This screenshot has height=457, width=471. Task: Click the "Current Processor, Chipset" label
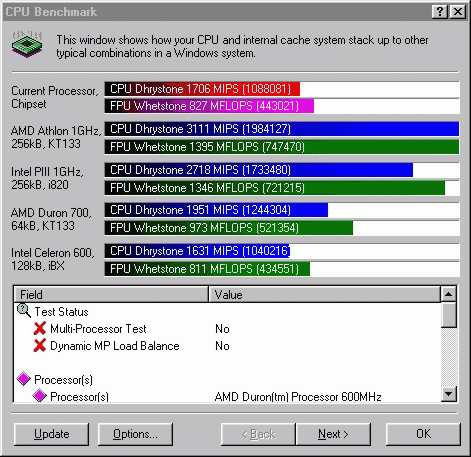pyautogui.click(x=54, y=97)
